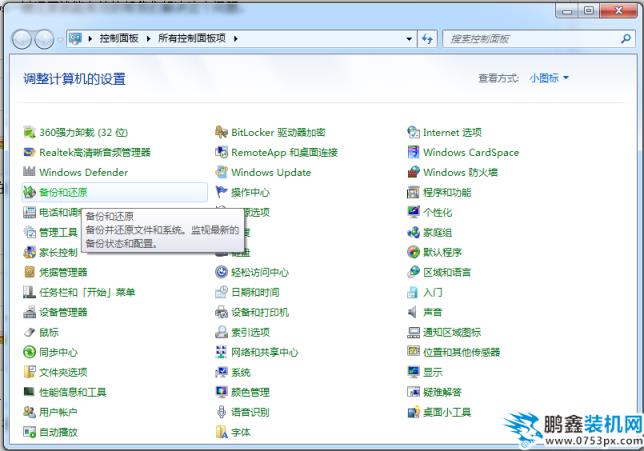This screenshot has height=451, width=644.
Task: Expand the arrow after 所有控制面板项 breadcrumb
Action: pyautogui.click(x=236, y=39)
